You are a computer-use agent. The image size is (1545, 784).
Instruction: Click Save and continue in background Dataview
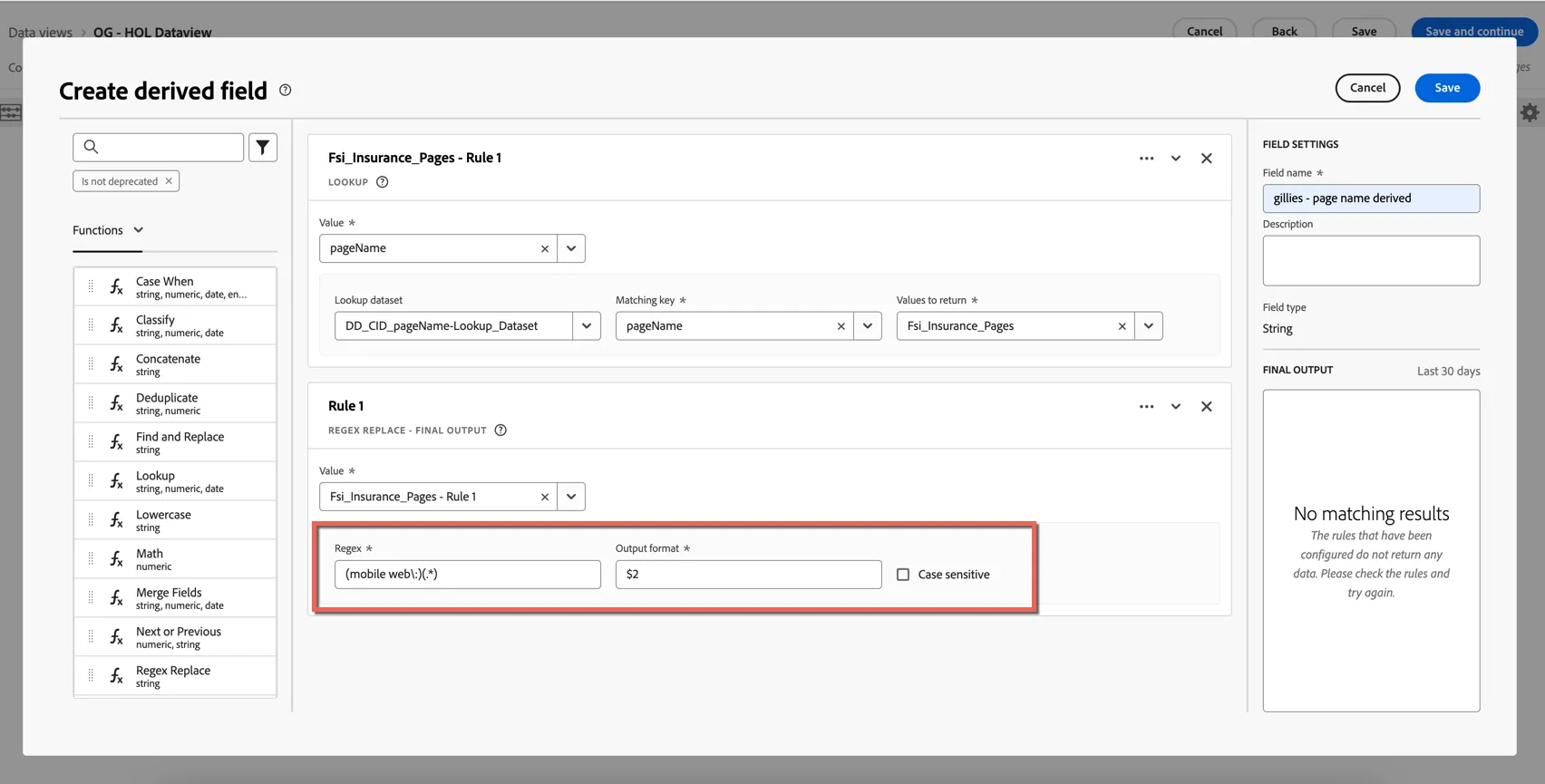point(1474,31)
